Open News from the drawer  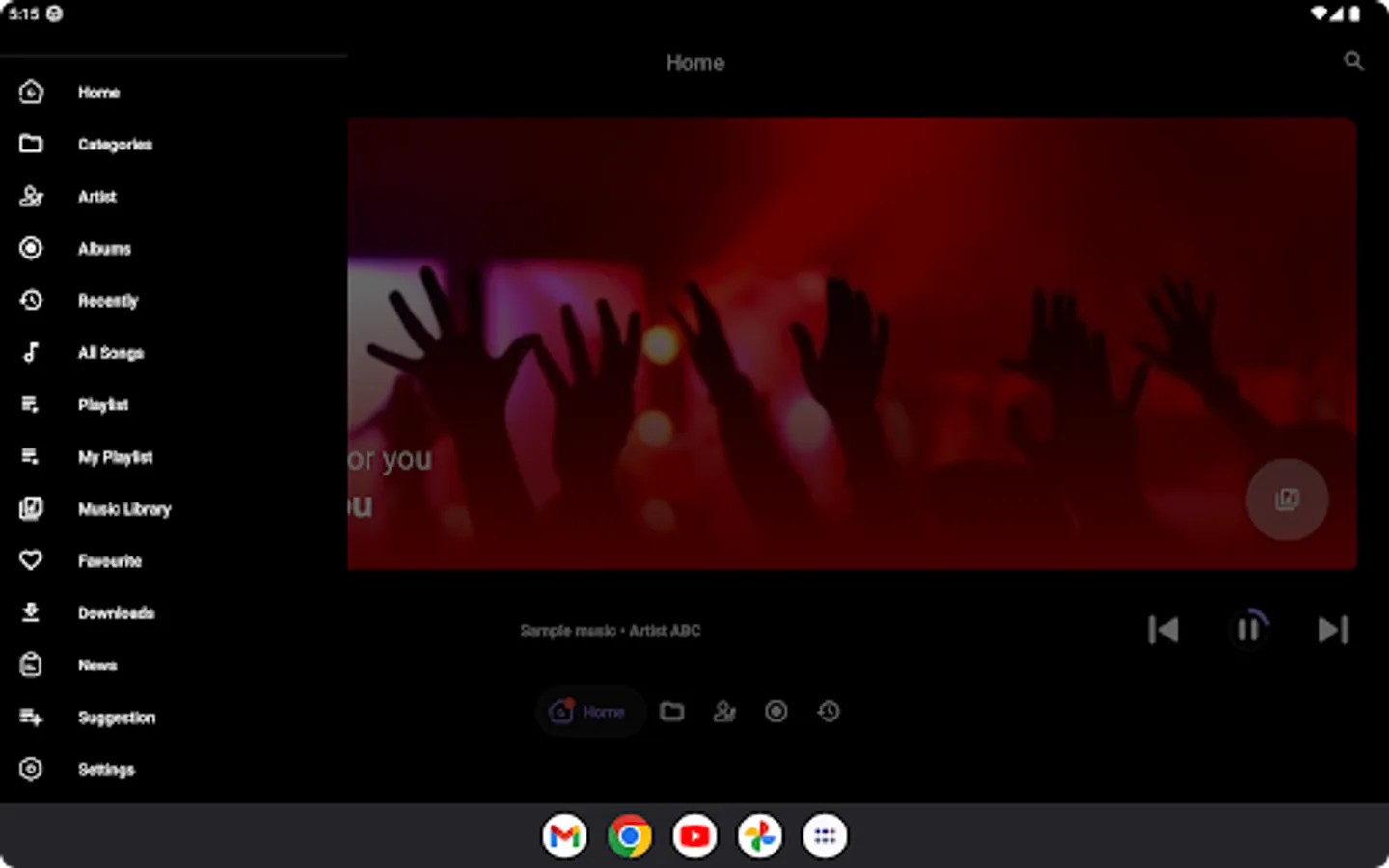[x=174, y=665]
